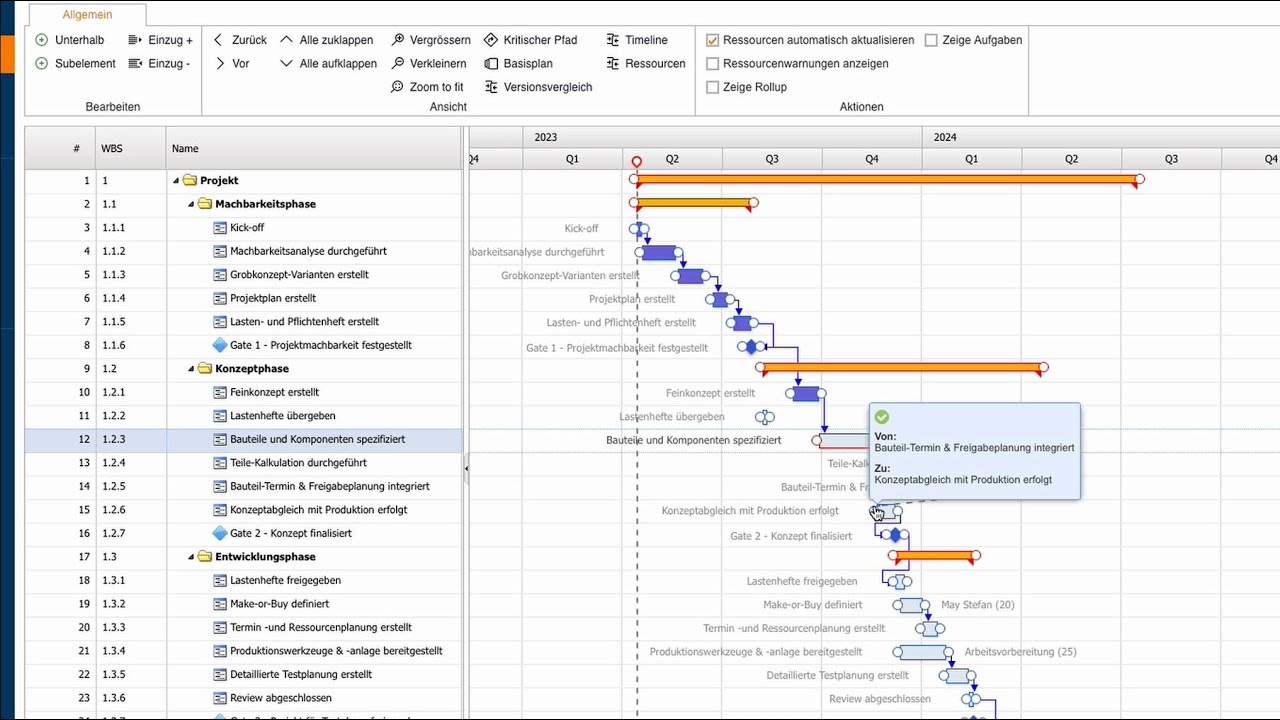The height and width of the screenshot is (720, 1280).
Task: Click Alle zuklappen button
Action: coord(327,40)
